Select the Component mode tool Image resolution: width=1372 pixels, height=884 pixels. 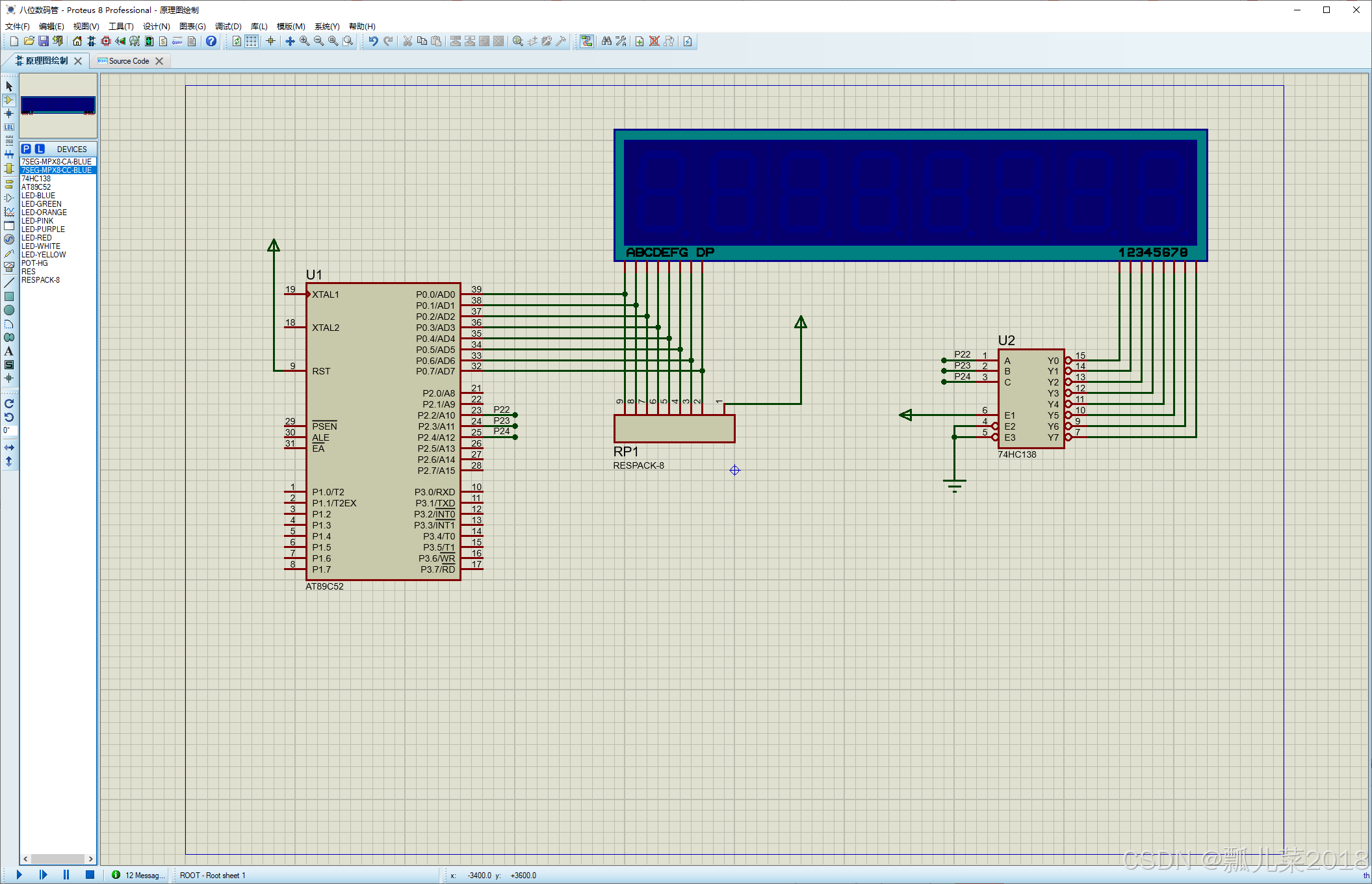click(8, 100)
